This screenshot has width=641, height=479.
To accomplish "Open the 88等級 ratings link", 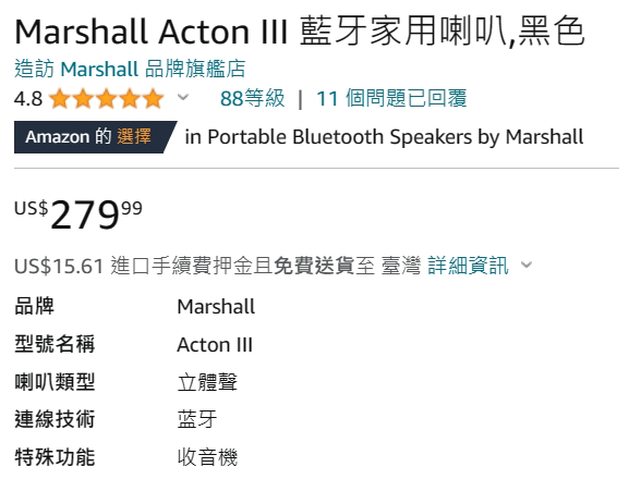I will 252,98.
